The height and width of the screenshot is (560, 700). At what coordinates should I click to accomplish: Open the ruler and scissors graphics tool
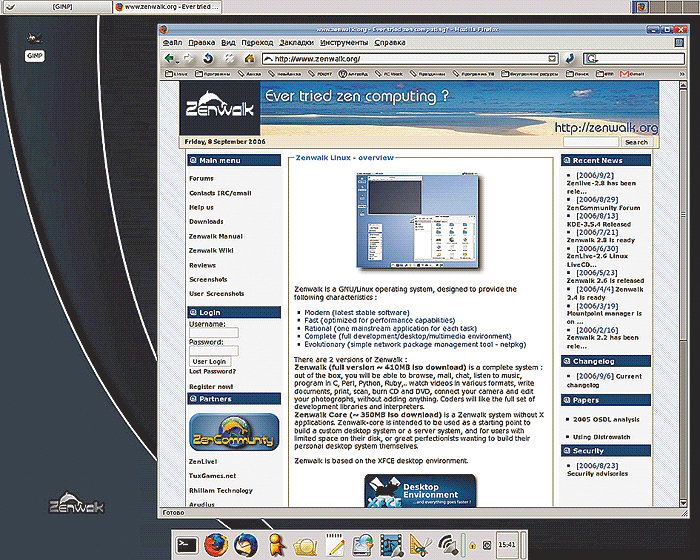(421, 545)
